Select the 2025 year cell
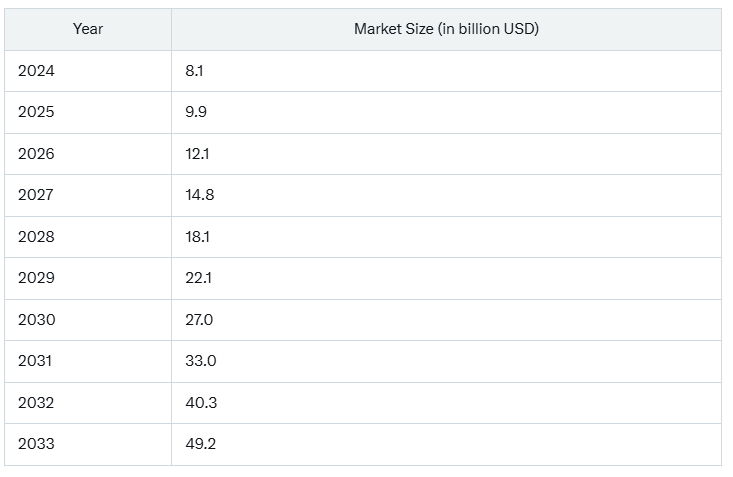This screenshot has height=477, width=733. point(36,112)
